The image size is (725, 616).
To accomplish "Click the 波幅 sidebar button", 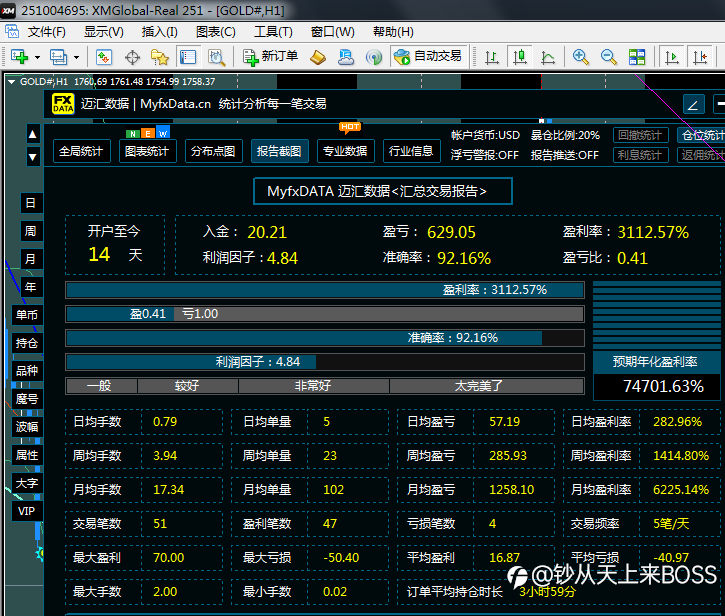I will pyautogui.click(x=28, y=427).
